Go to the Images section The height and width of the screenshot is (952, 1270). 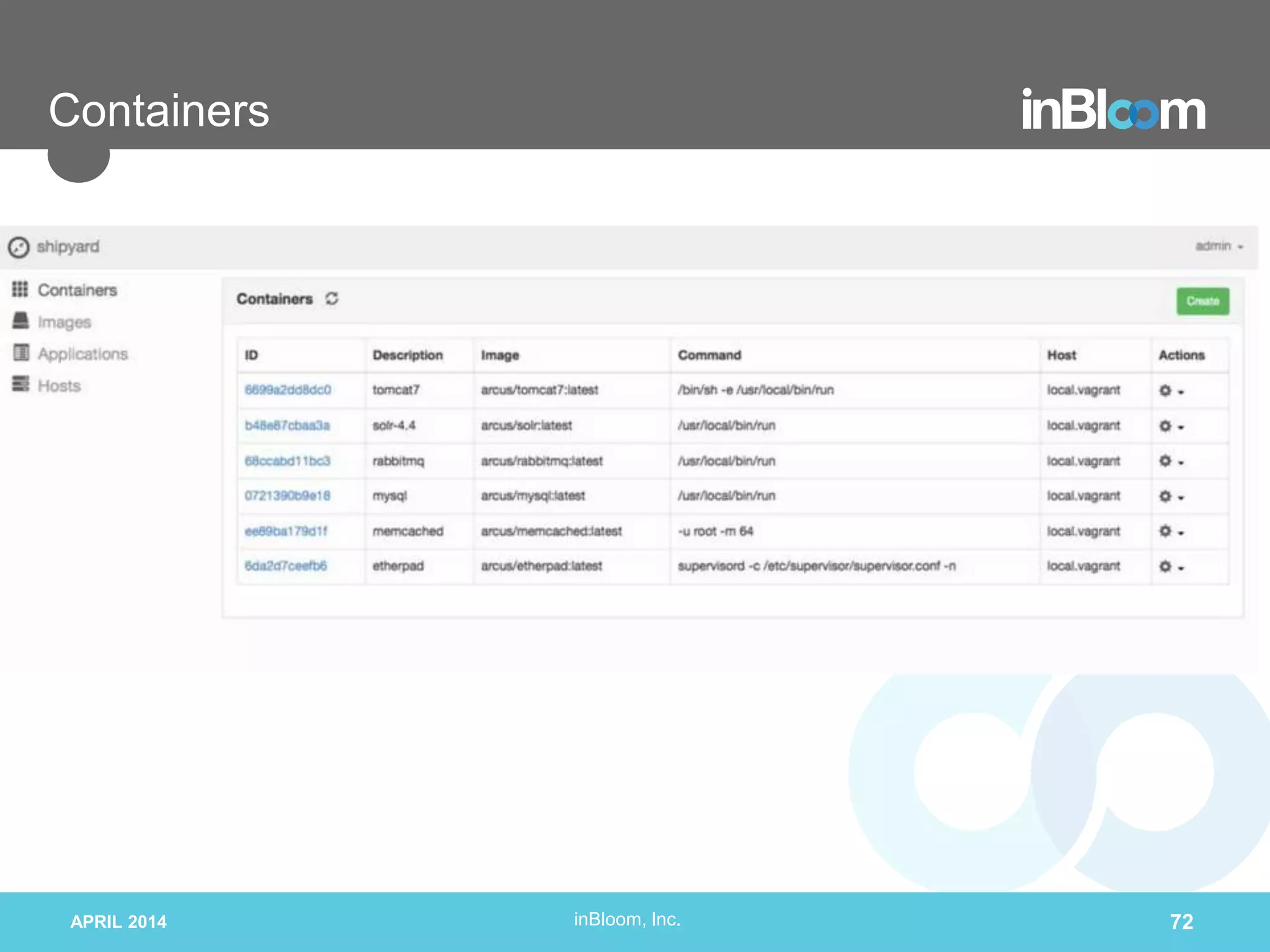[x=64, y=322]
